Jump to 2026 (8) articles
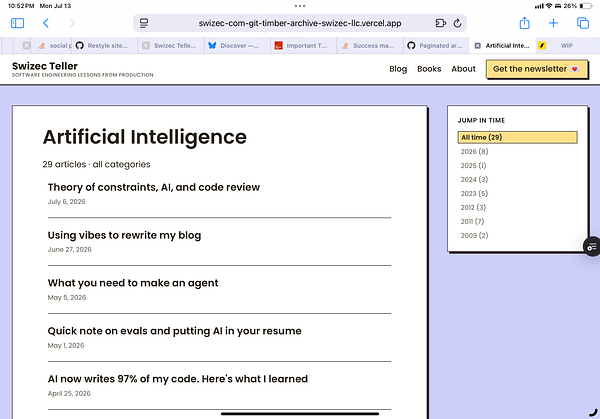The image size is (600, 419). 474,152
